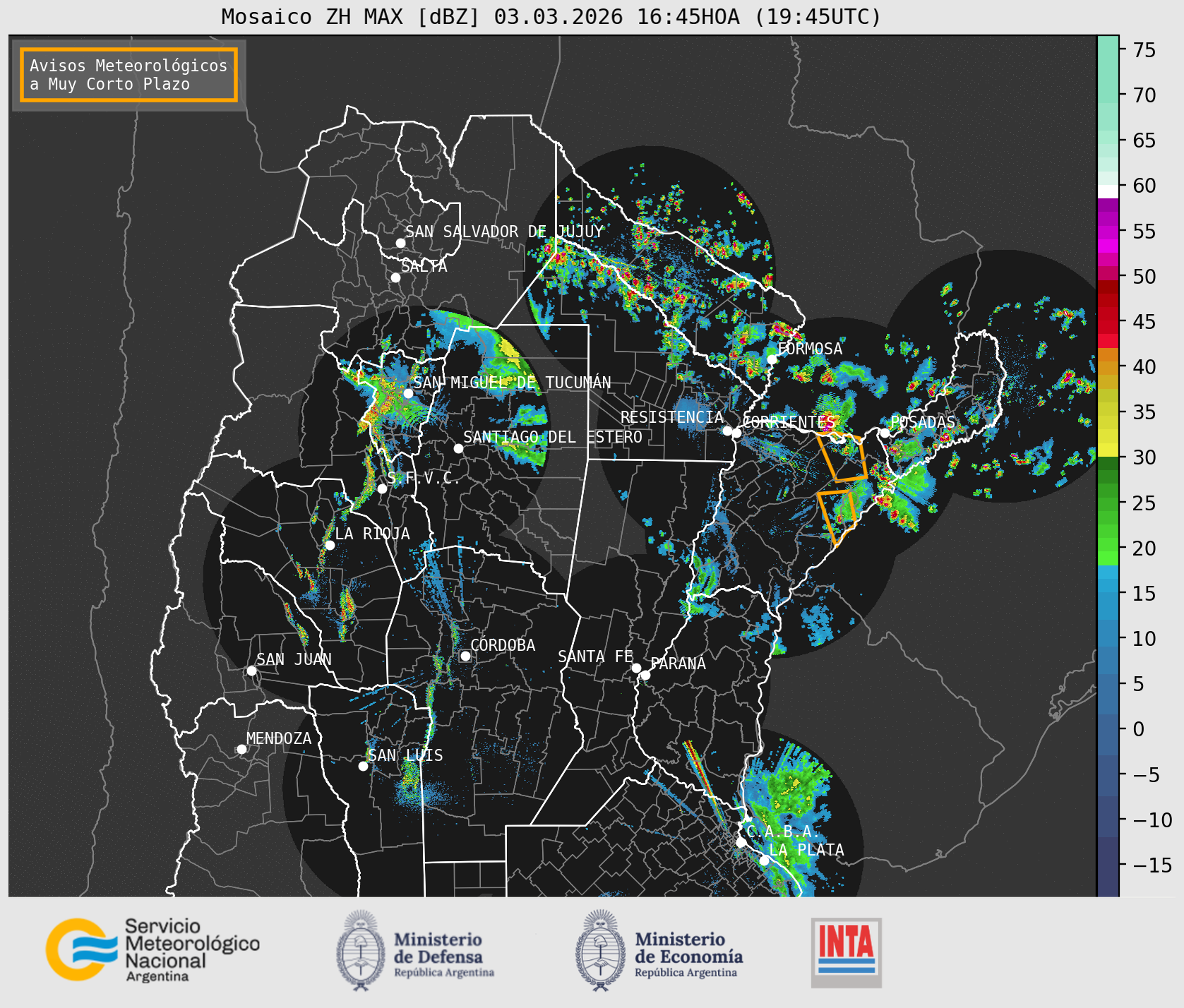Click the SAN SALVADOR DE JUJUY label text
1184x1008 pixels.
[504, 232]
